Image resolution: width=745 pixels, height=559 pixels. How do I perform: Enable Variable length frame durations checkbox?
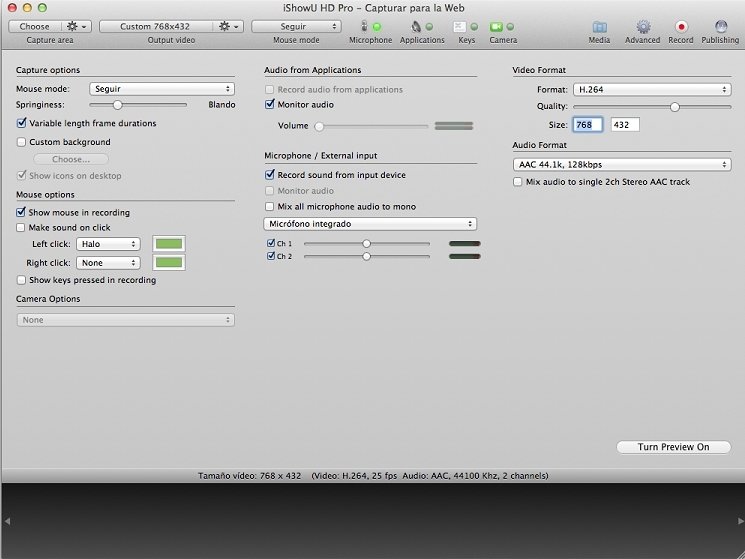point(21,123)
